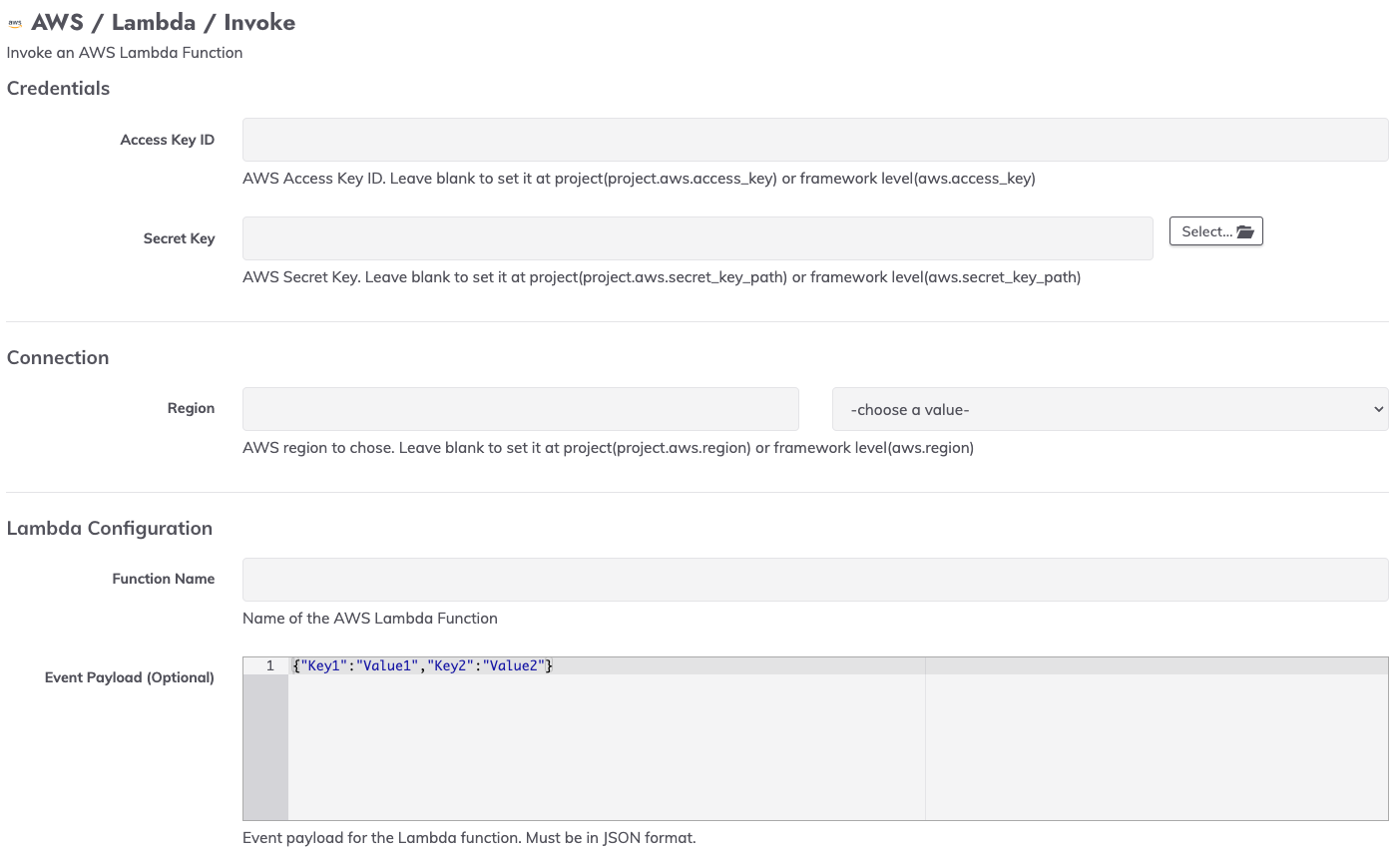Click the 'Event Payload (Optional)' label

130,677
